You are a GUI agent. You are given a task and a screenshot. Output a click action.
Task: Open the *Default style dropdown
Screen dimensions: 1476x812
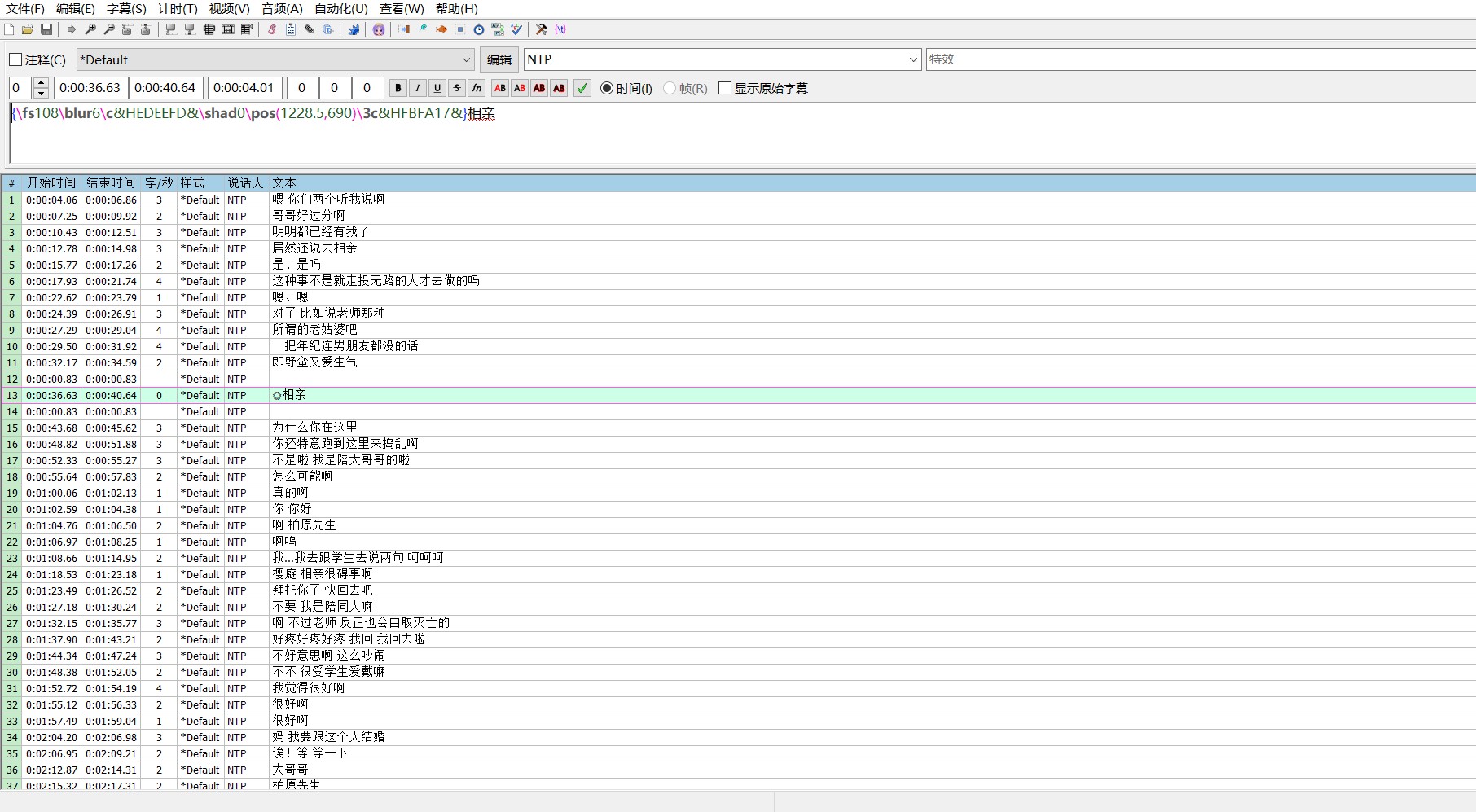[275, 59]
